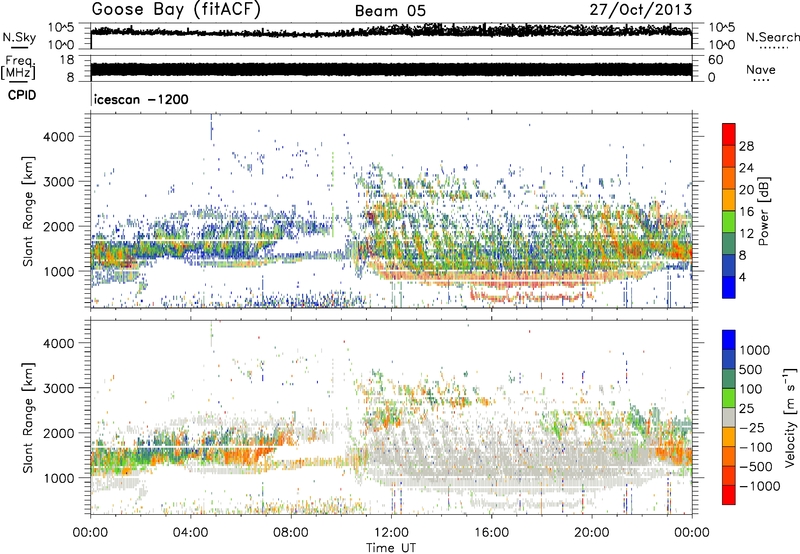
Task: Click the "Power [dB]" colorbar title
Action: pos(763,211)
